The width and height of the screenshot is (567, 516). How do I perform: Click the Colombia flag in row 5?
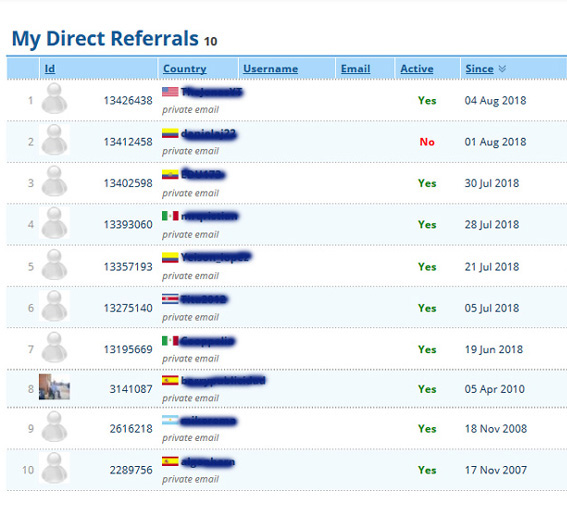pos(170,257)
